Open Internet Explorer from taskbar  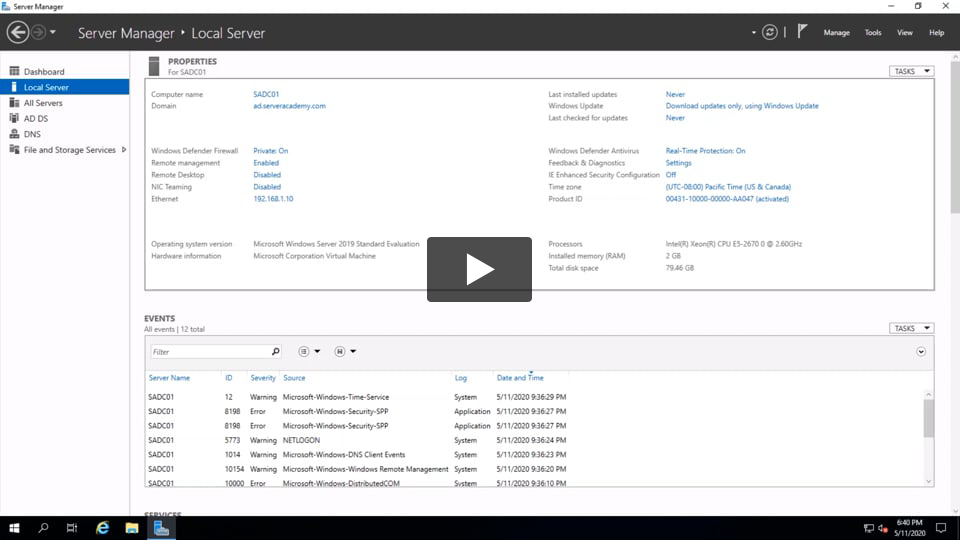[x=102, y=528]
